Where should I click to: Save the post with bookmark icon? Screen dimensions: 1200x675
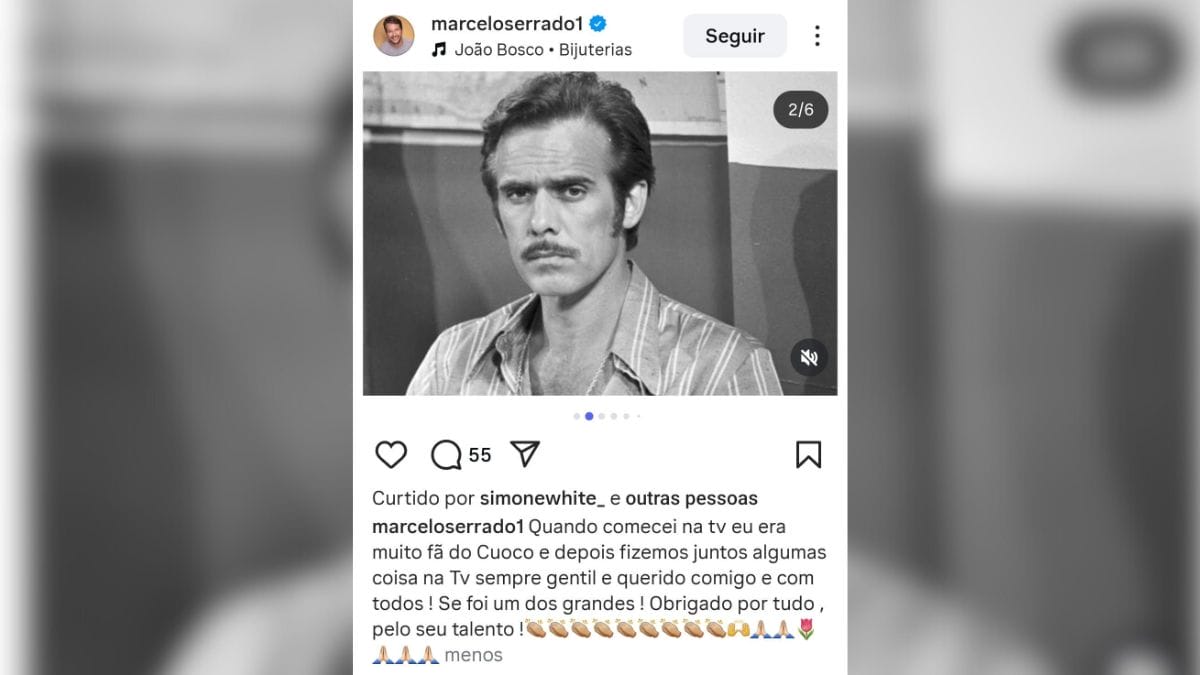pyautogui.click(x=808, y=455)
